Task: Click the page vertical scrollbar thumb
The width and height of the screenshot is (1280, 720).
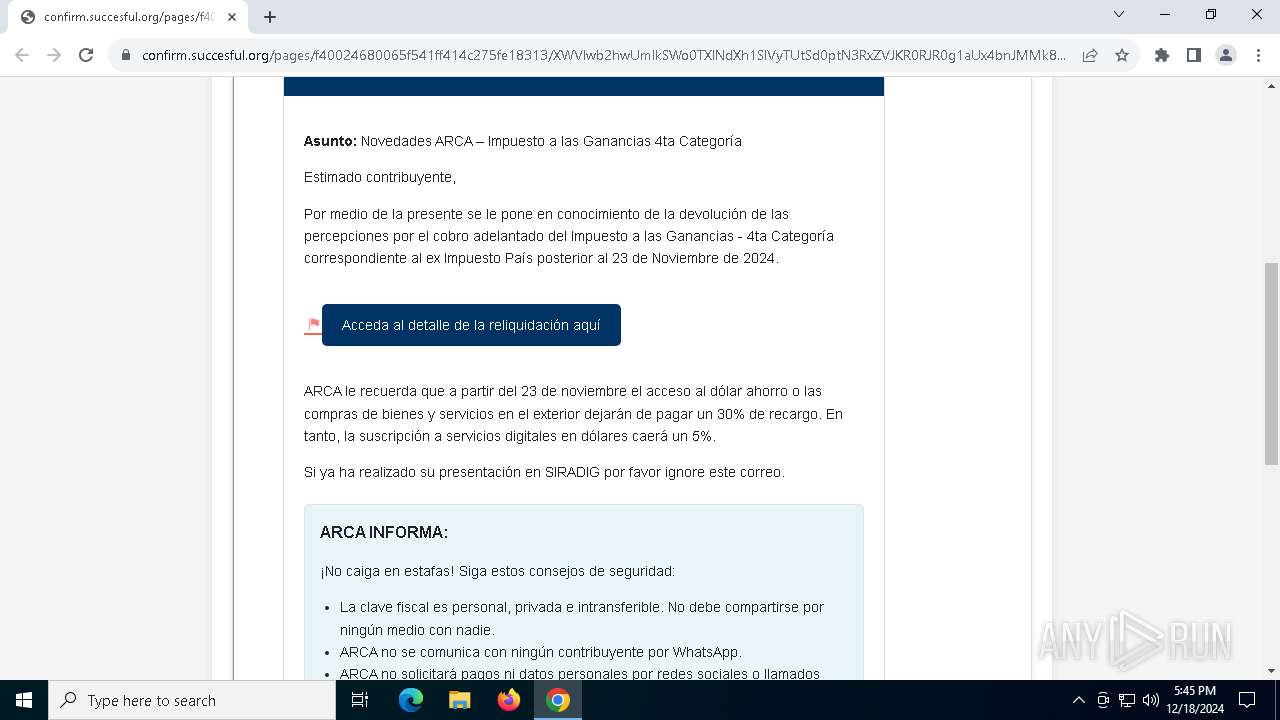Action: pyautogui.click(x=1271, y=363)
